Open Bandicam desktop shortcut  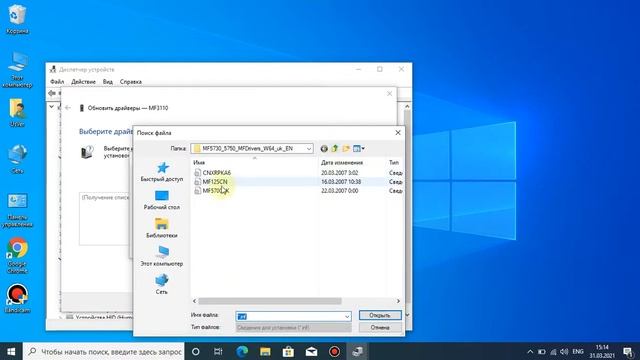point(17,298)
